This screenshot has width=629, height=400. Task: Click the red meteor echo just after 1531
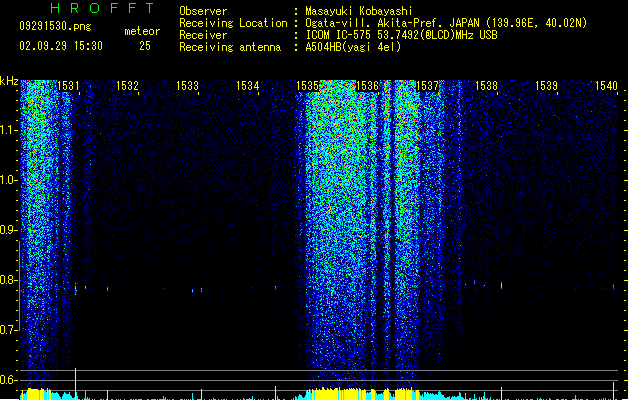coord(75,291)
